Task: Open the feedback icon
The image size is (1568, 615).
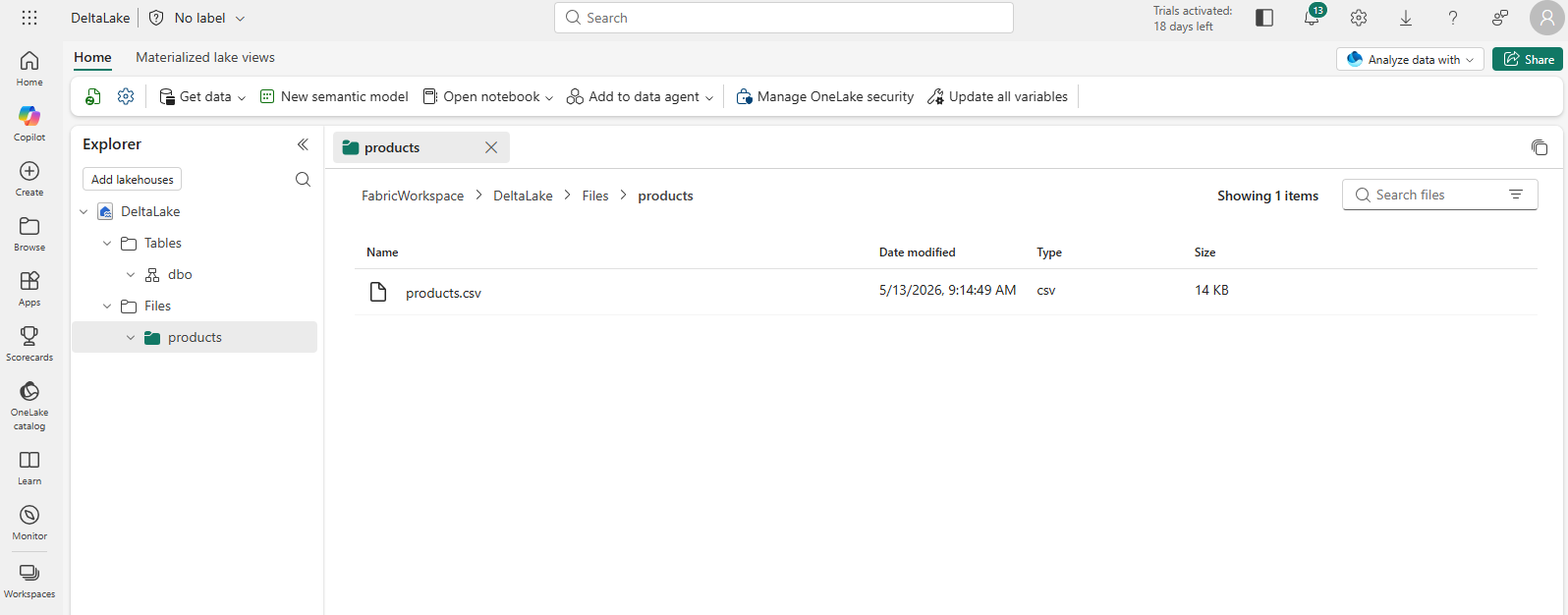Action: pyautogui.click(x=1500, y=18)
